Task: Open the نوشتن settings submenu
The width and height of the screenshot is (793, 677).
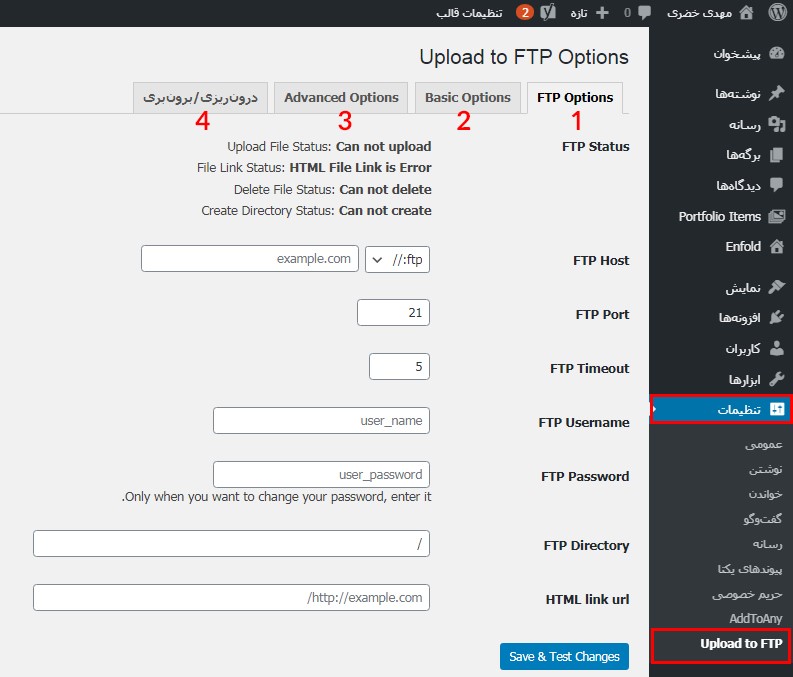Action: [x=765, y=469]
